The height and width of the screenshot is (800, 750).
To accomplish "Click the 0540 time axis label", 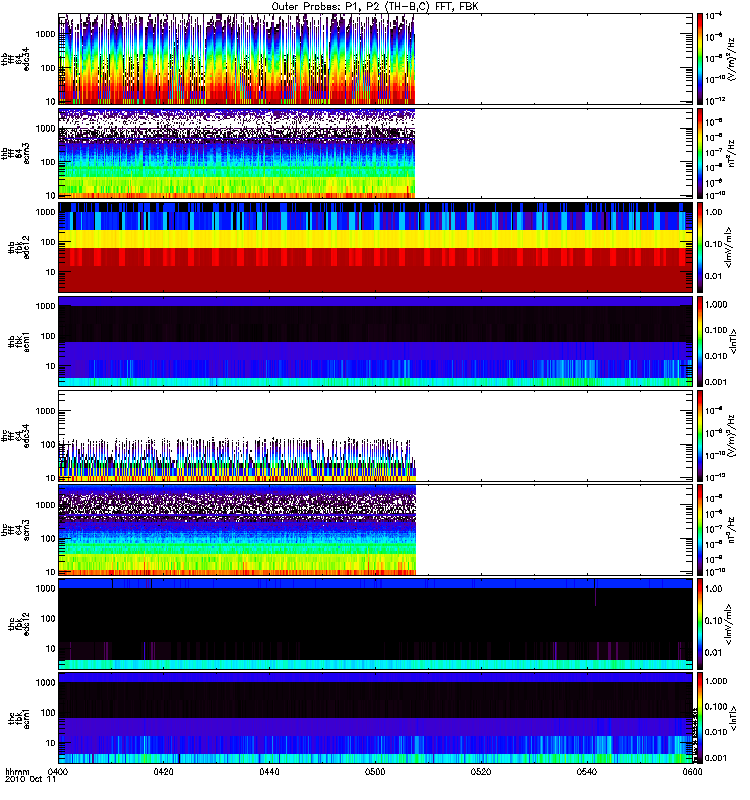I will (587, 771).
